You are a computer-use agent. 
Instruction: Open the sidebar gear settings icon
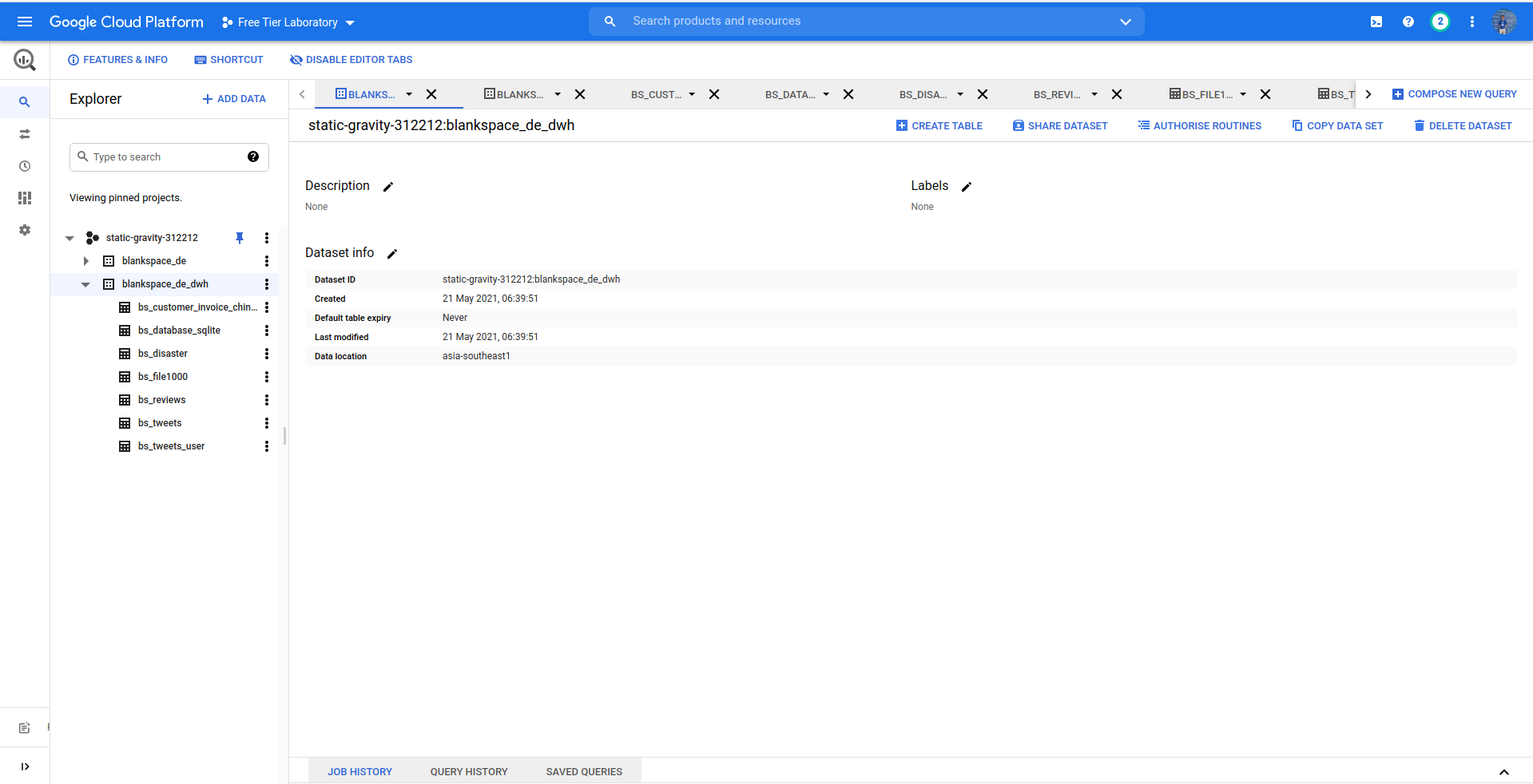[x=25, y=230]
